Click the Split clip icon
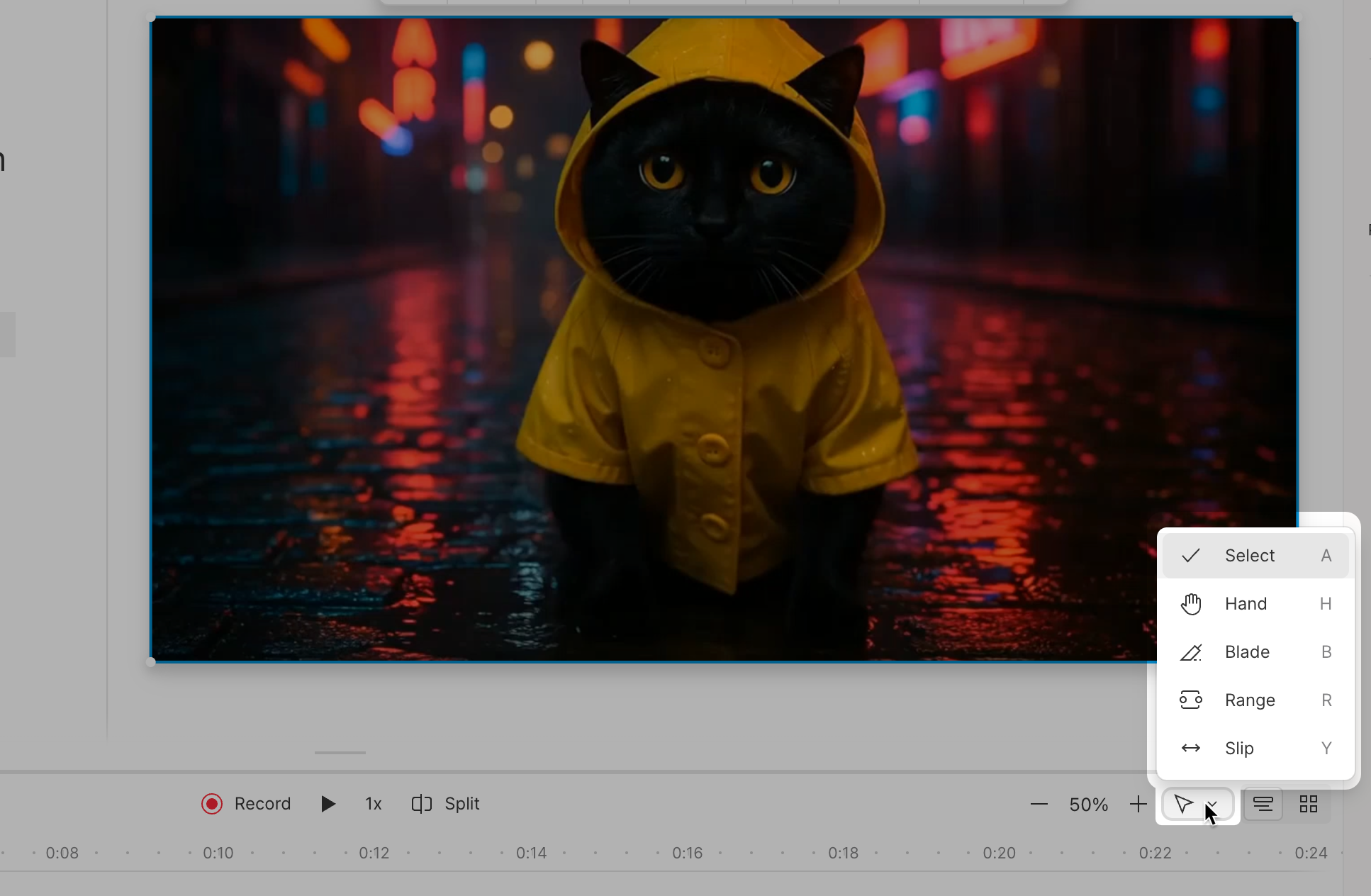Screen dimensions: 1371x896 [x=421, y=804]
